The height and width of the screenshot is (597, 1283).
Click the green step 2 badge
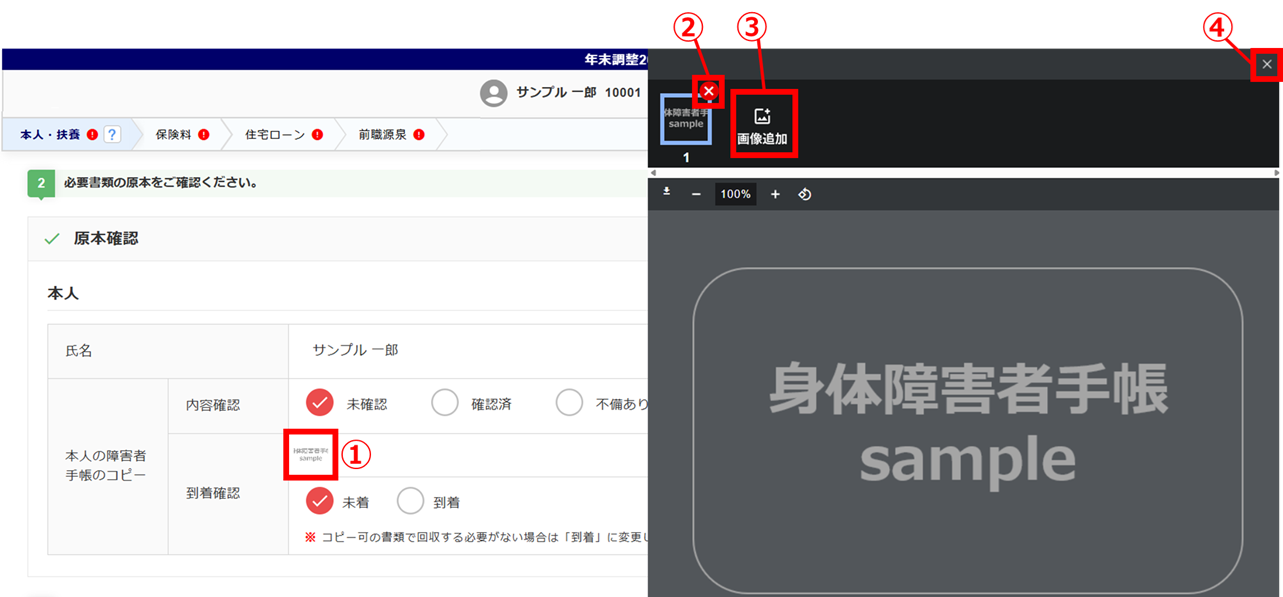[x=40, y=183]
